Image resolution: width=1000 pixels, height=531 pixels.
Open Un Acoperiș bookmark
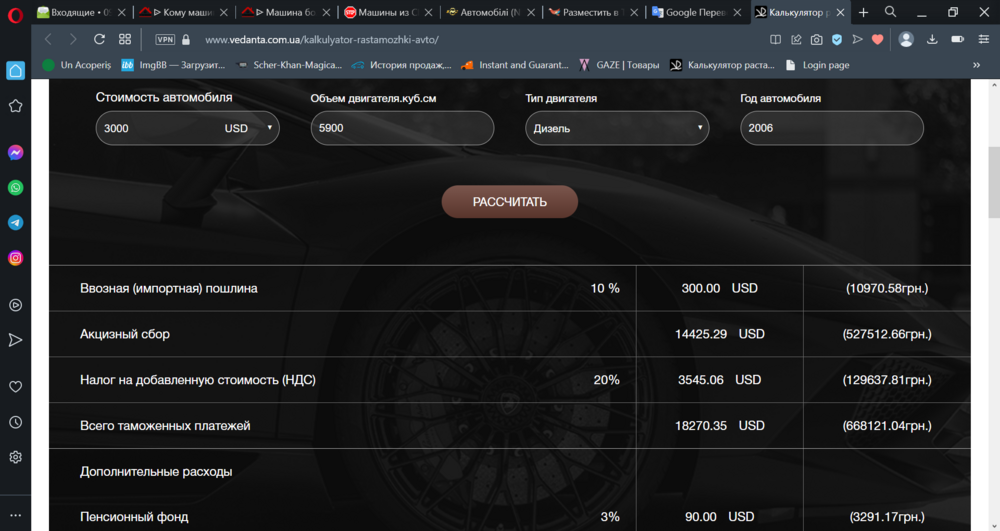pos(77,65)
